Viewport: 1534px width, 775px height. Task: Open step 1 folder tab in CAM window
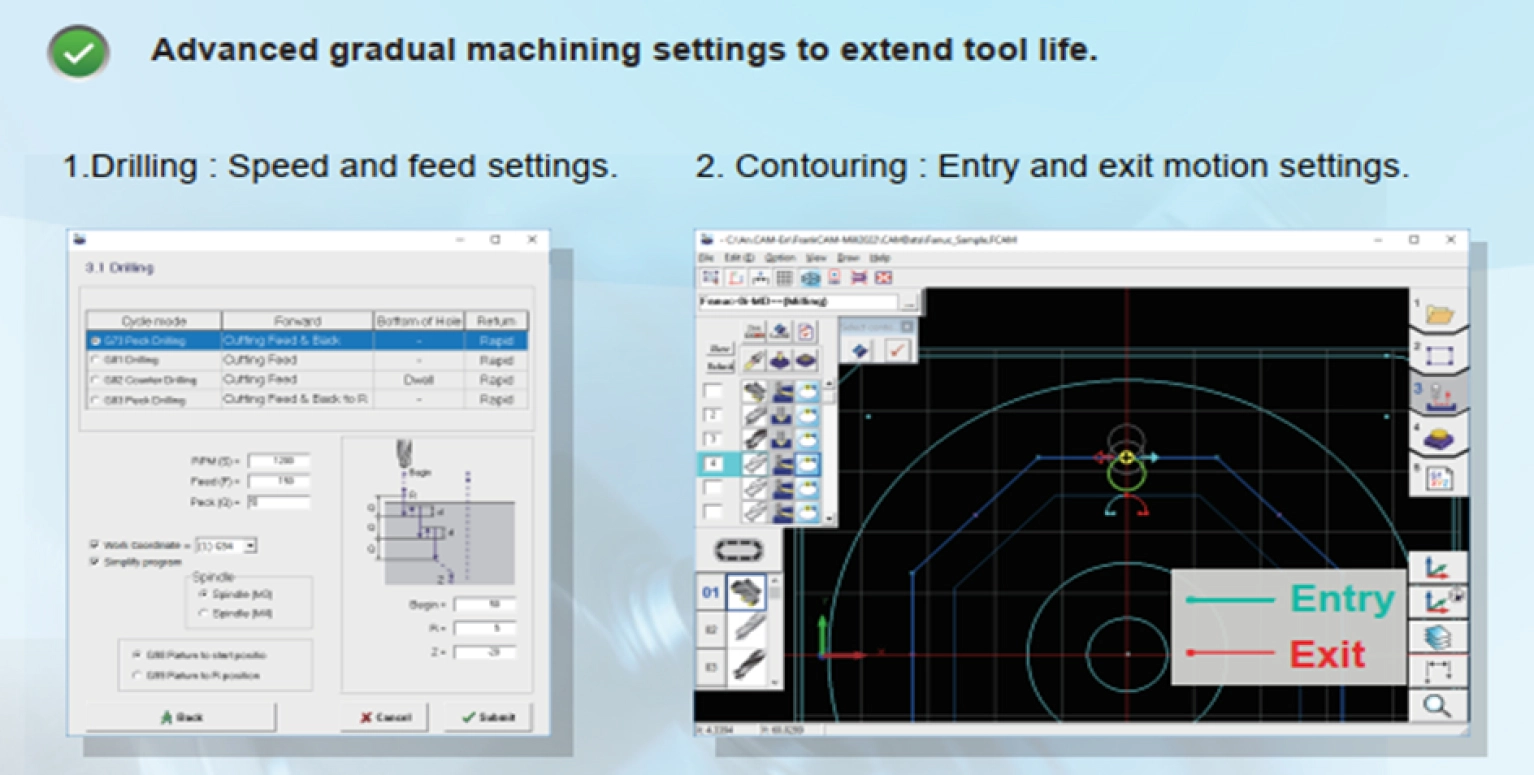click(x=1440, y=313)
